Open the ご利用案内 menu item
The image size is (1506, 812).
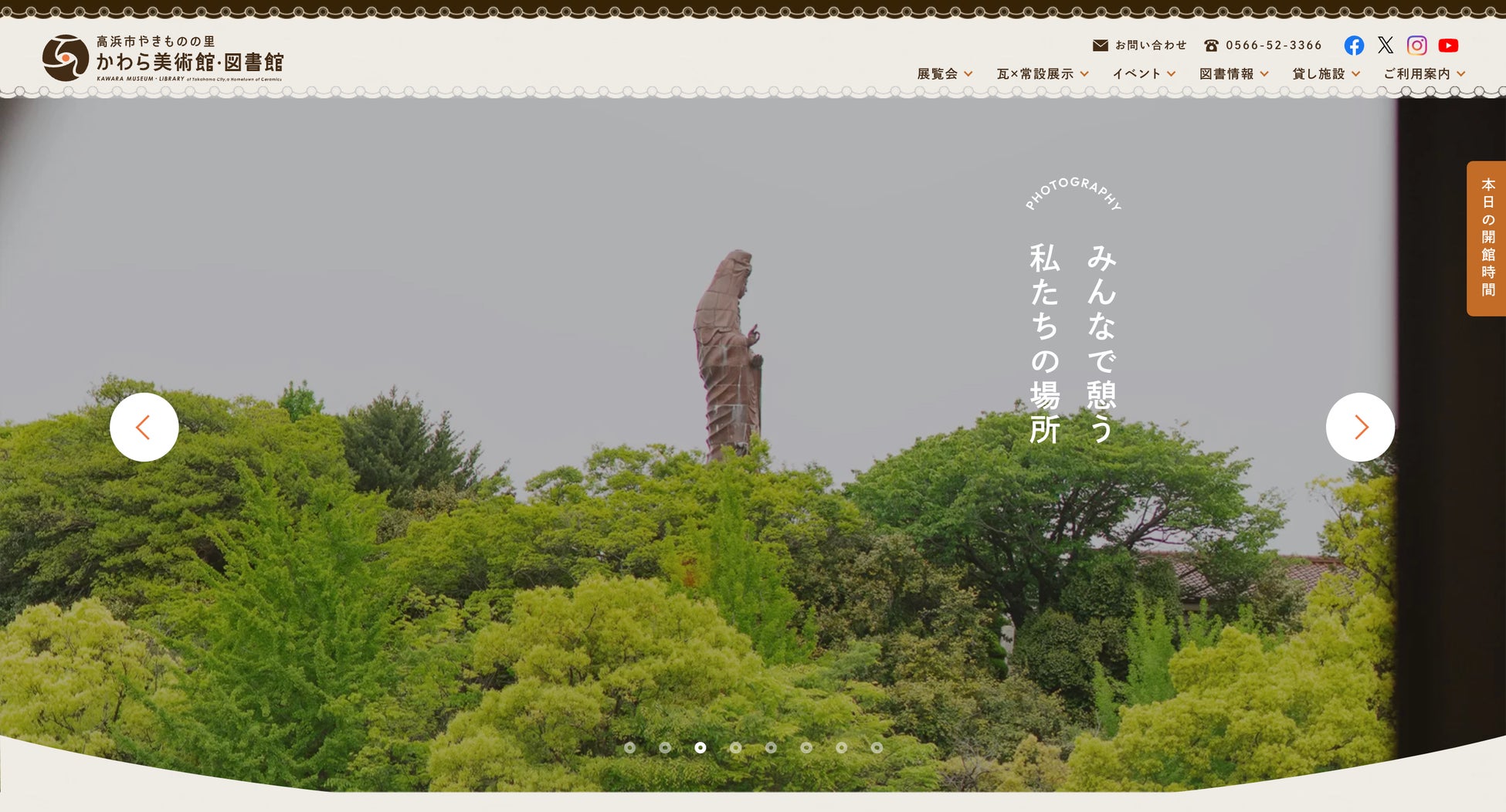point(1417,74)
